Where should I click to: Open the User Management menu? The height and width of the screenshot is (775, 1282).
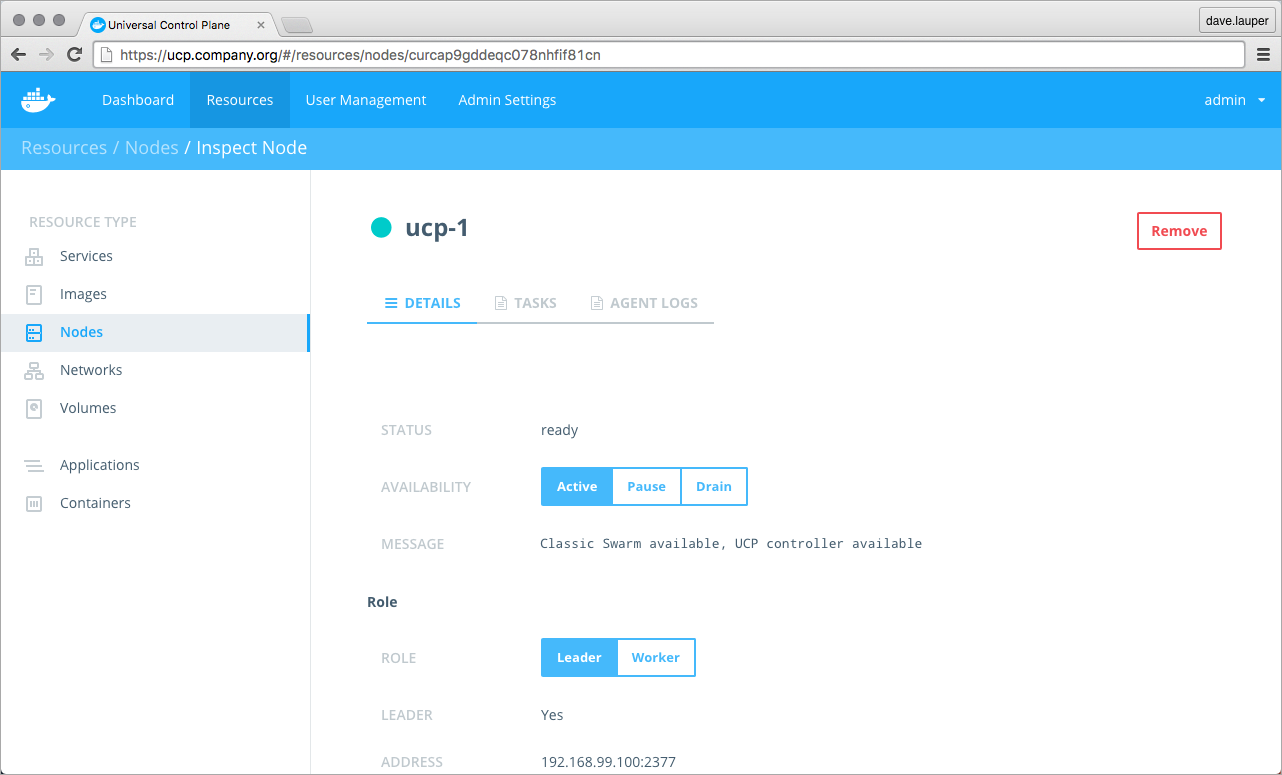366,100
